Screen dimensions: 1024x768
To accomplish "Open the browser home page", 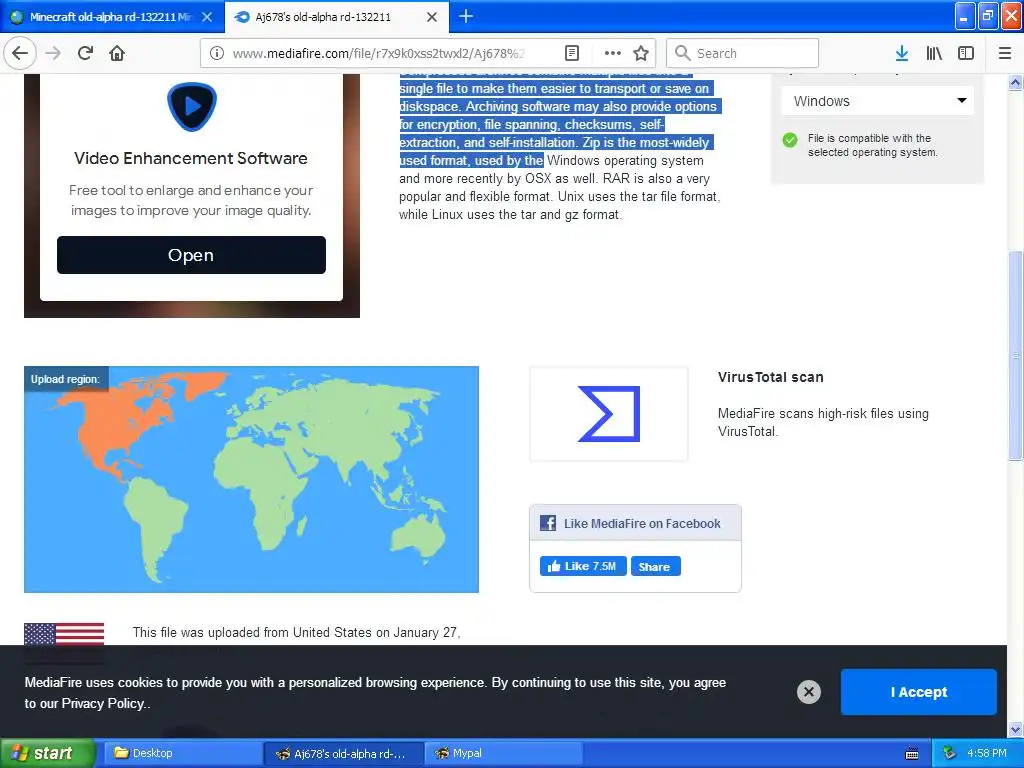I will [x=117, y=53].
